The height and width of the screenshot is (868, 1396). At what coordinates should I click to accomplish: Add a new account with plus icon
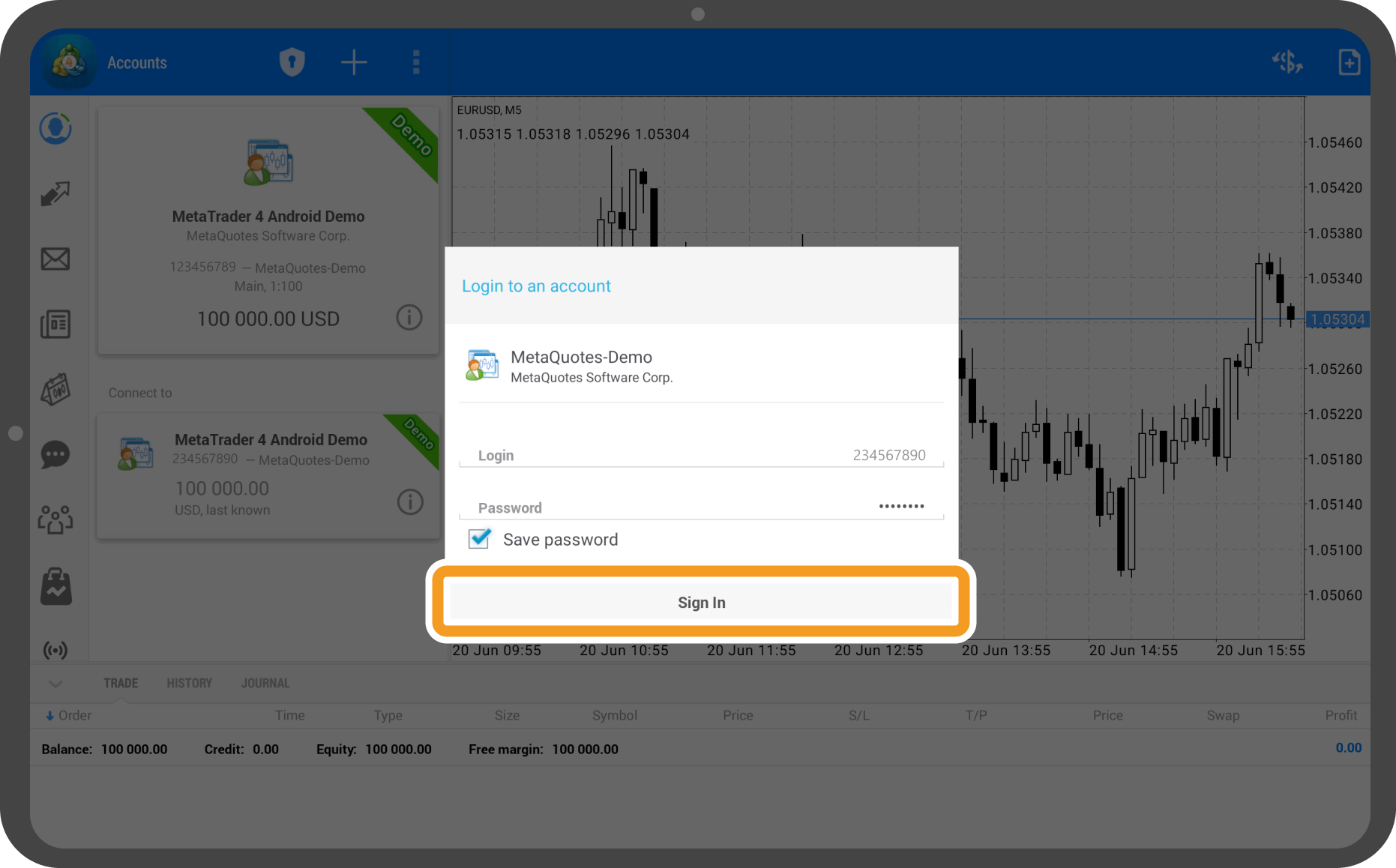tap(354, 62)
